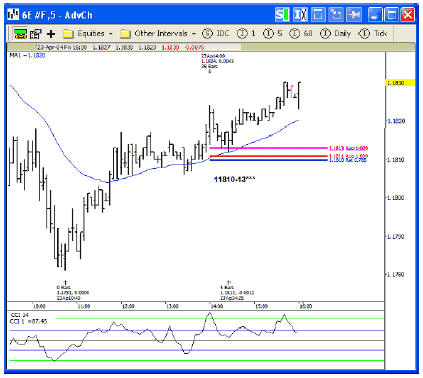
Task: Expand the Equities dropdown arrow
Action: (x=111, y=34)
